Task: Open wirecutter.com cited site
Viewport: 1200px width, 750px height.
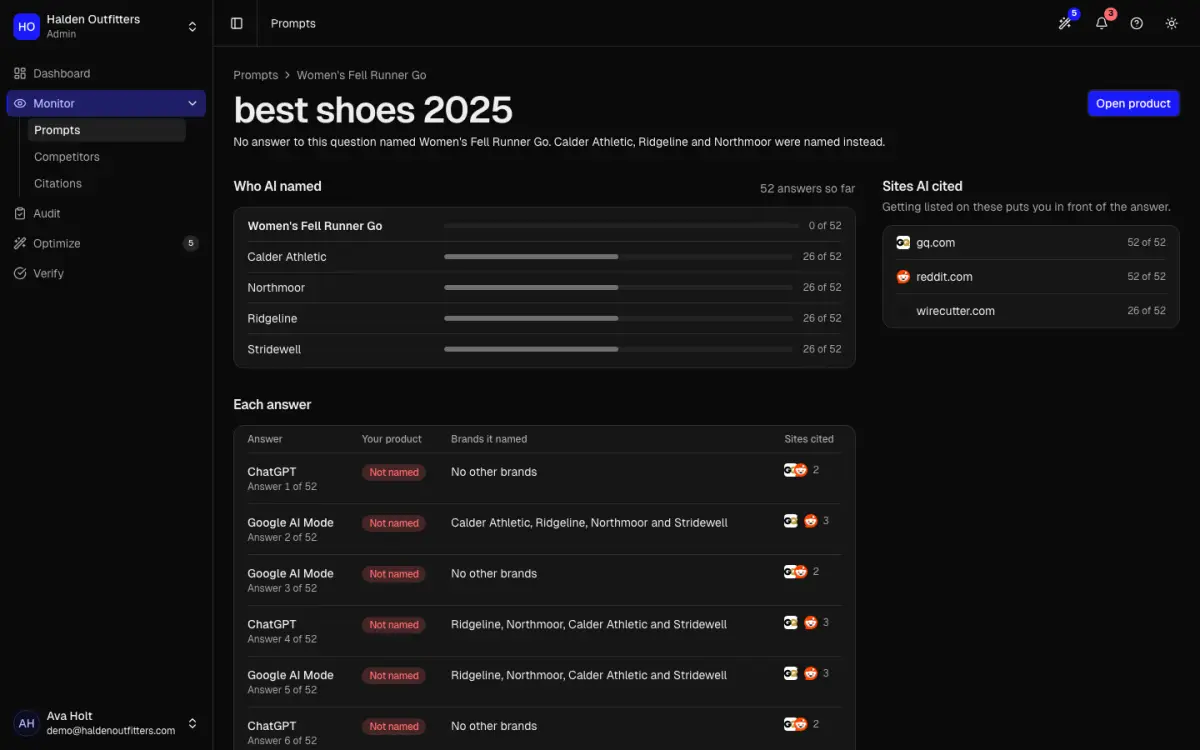Action: (x=1031, y=311)
